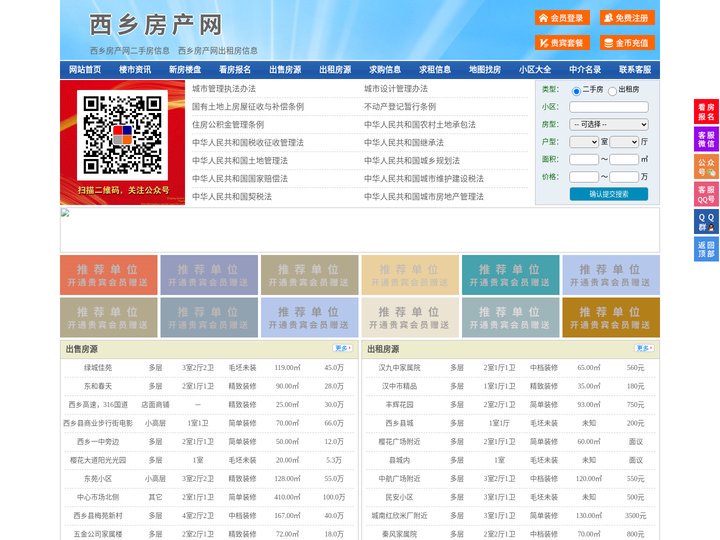Open the 金币充值 coin recharge button

(x=627, y=43)
